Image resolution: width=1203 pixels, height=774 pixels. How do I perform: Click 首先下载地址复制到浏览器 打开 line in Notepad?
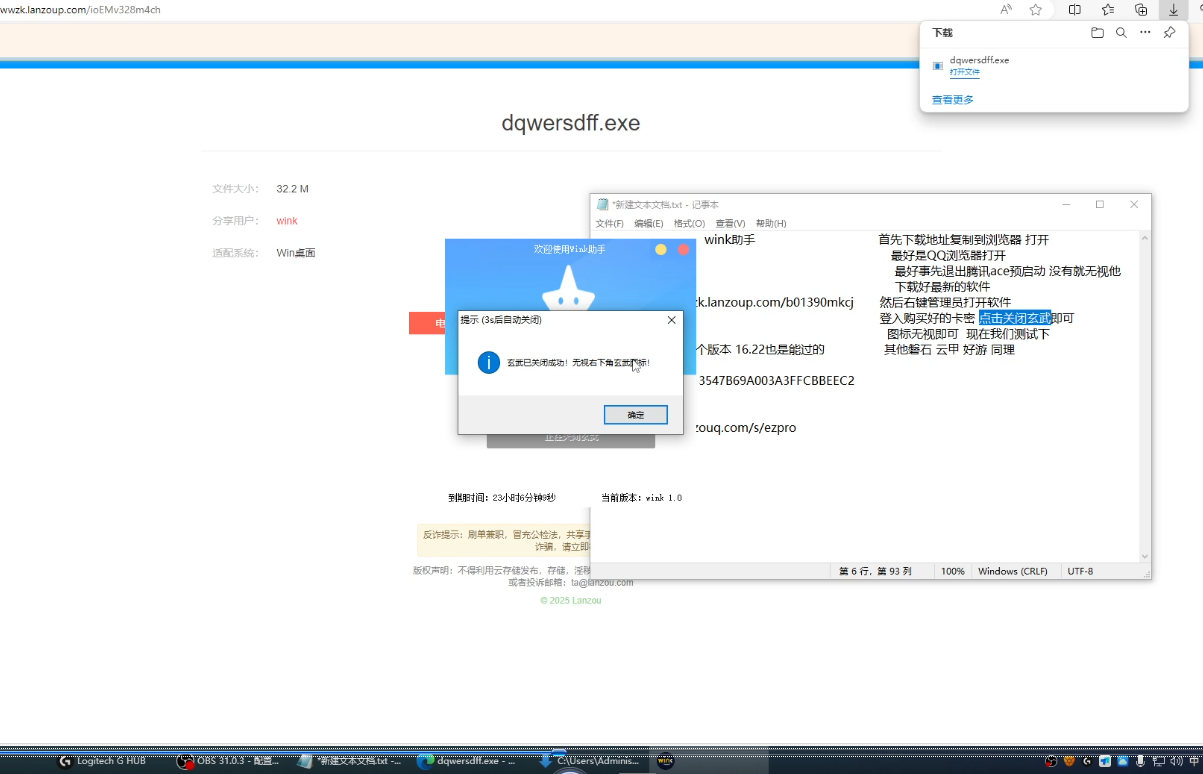tap(963, 240)
